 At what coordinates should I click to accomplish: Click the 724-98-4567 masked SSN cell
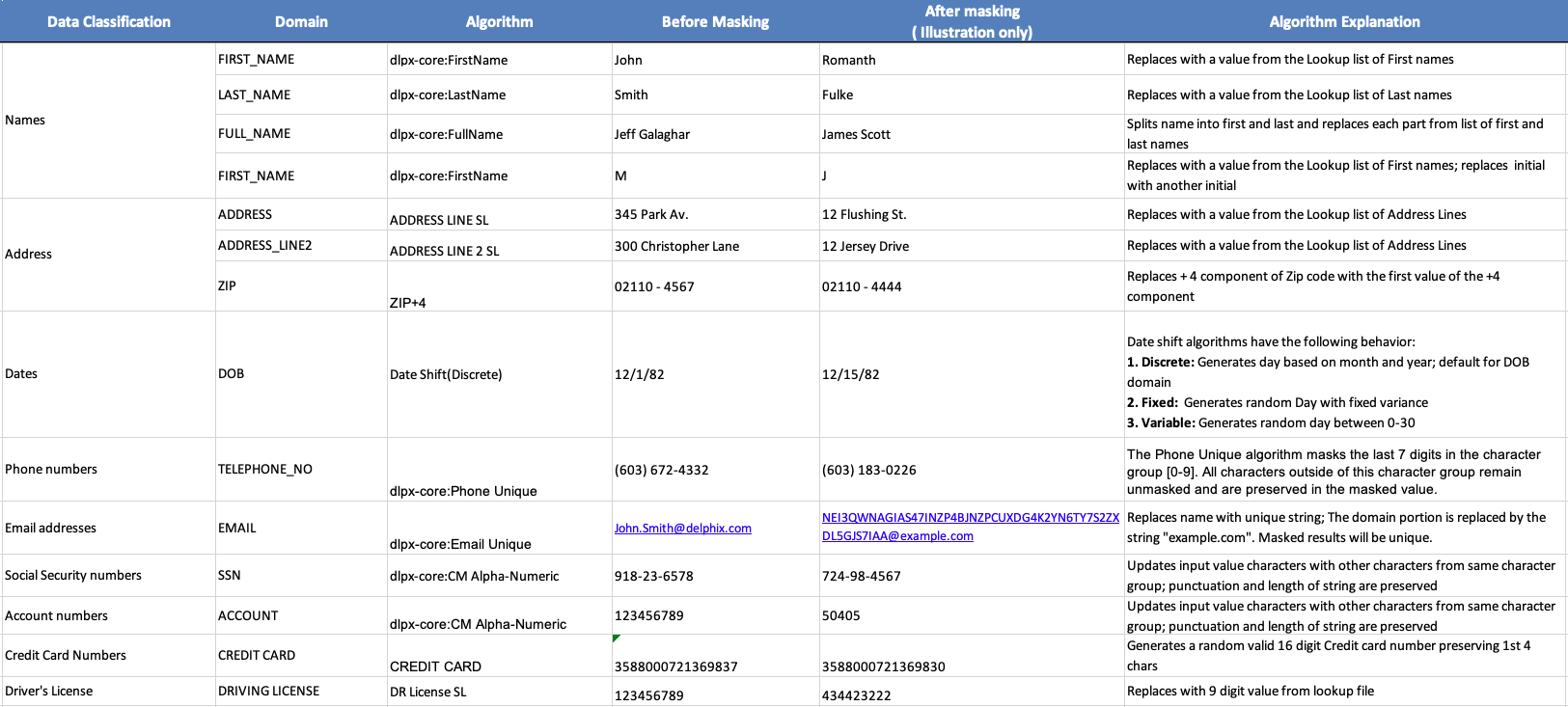(x=861, y=576)
